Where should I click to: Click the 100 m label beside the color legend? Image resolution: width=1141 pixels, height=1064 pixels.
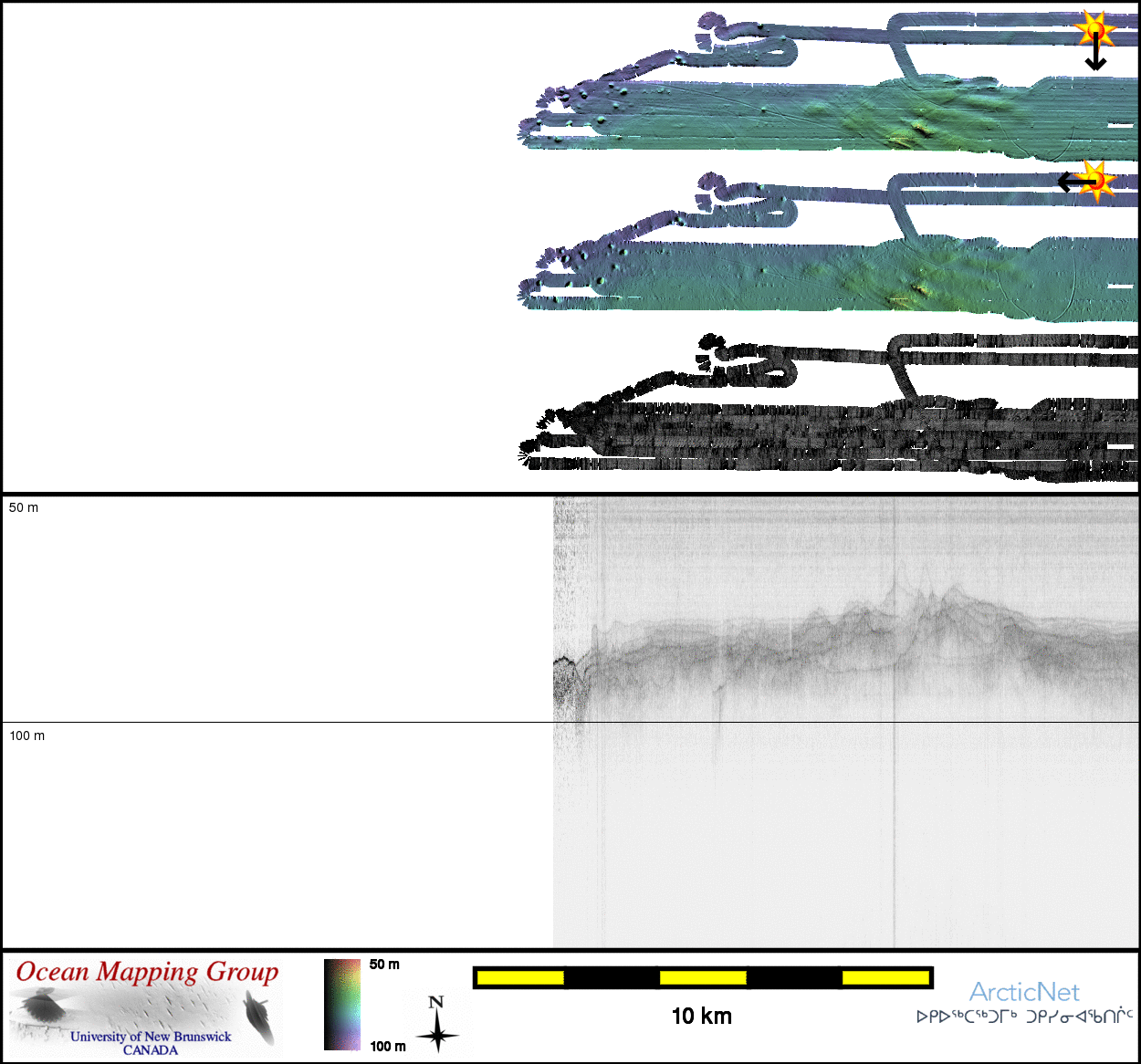coord(388,1046)
